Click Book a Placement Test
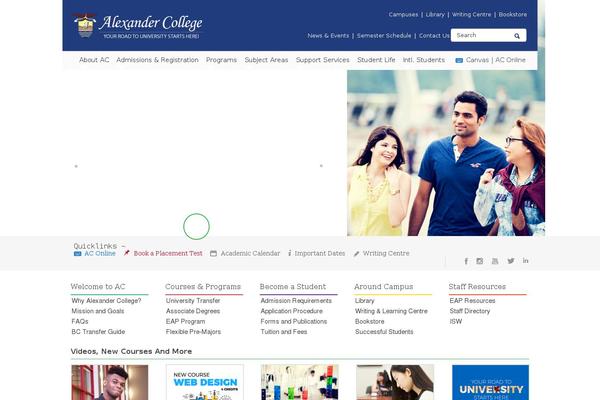The height and width of the screenshot is (400, 600). click(168, 253)
